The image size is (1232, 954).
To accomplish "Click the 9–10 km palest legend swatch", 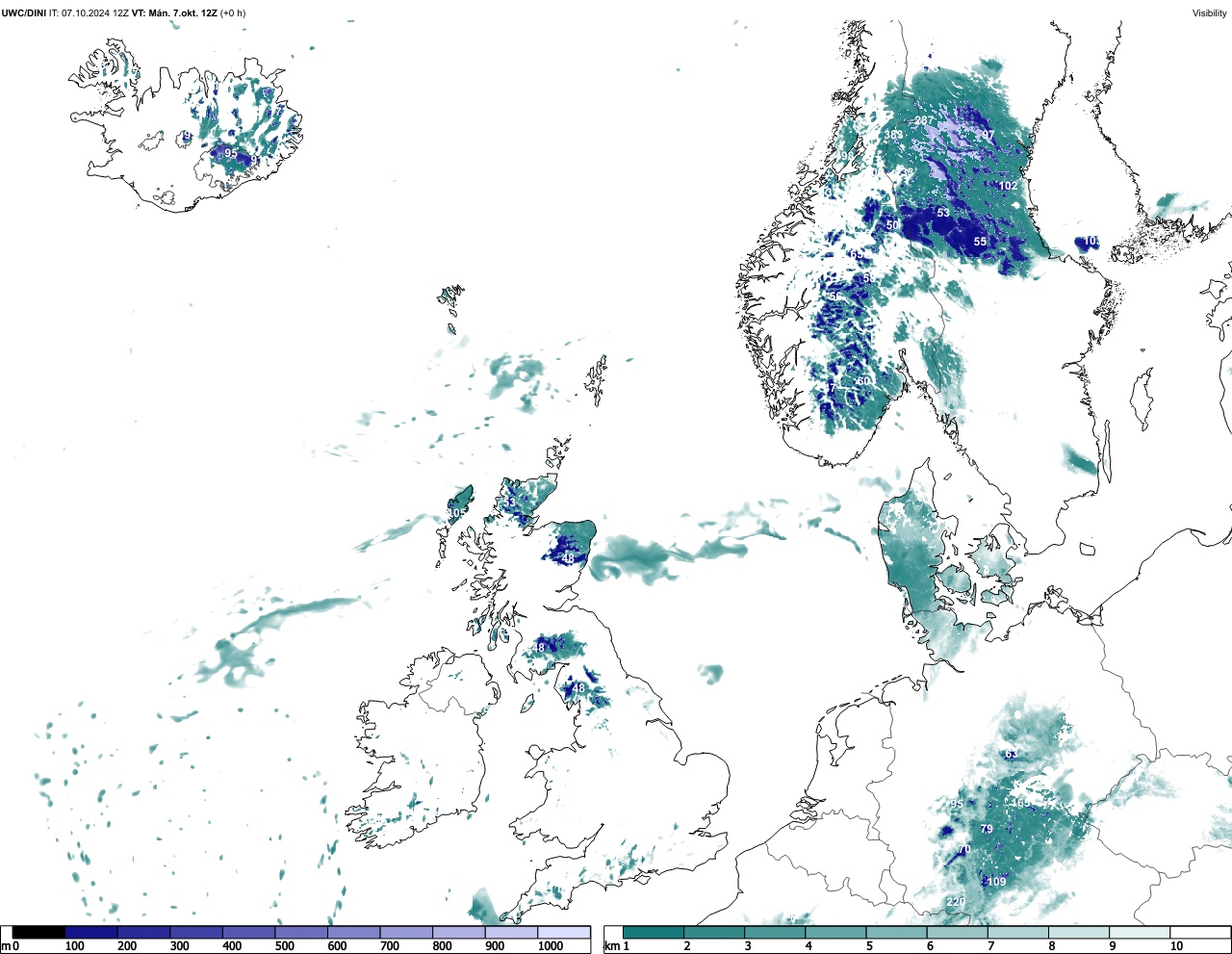I will pyautogui.click(x=1140, y=932).
